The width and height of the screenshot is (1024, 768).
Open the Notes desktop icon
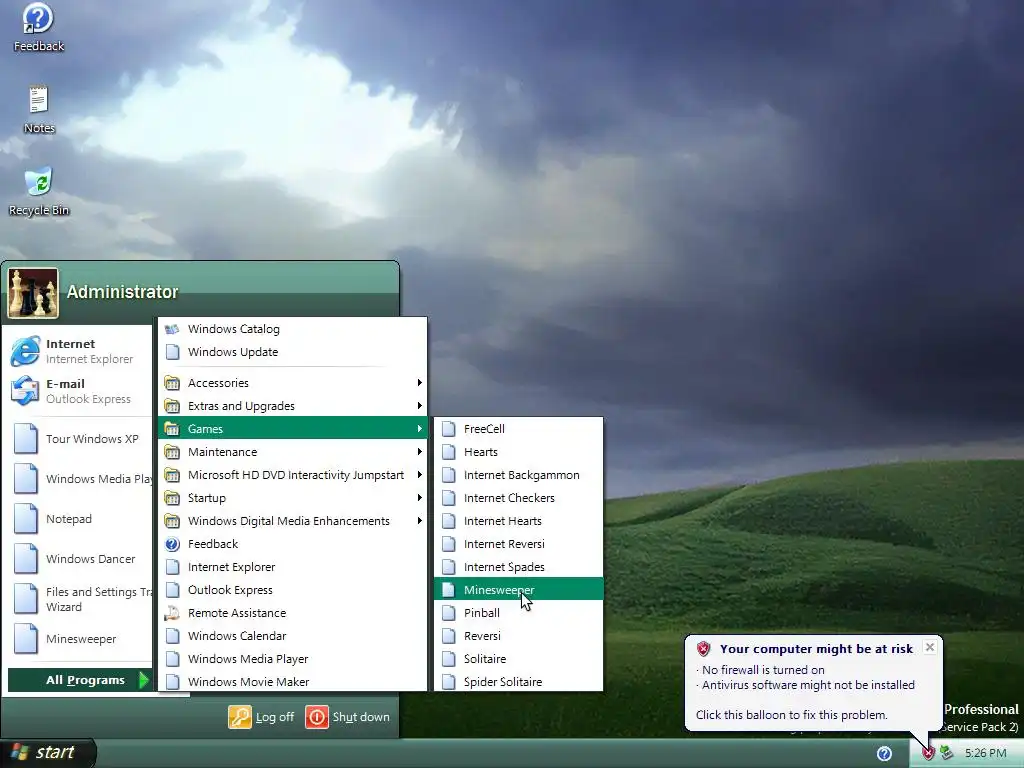(x=39, y=110)
